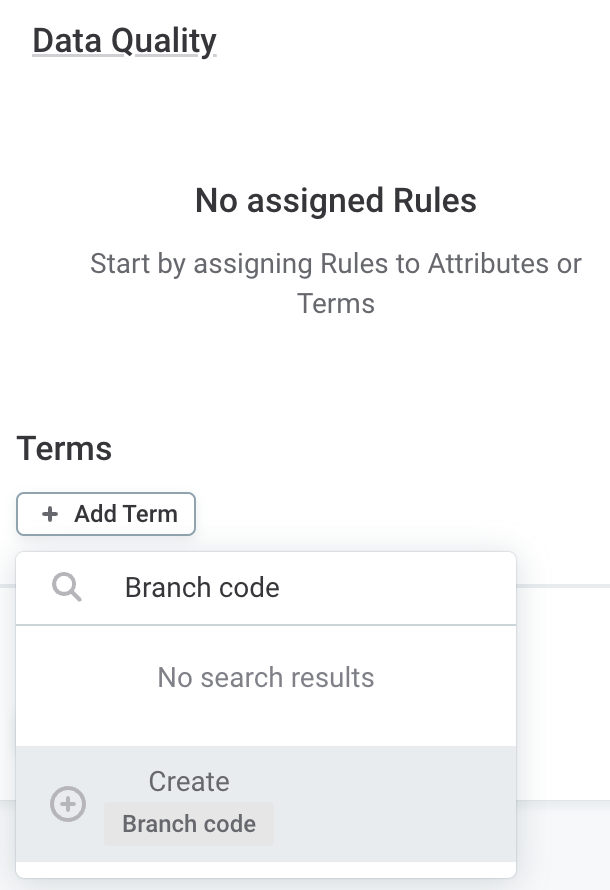The height and width of the screenshot is (890, 610).
Task: Click the grey Branch code chip
Action: 188,825
